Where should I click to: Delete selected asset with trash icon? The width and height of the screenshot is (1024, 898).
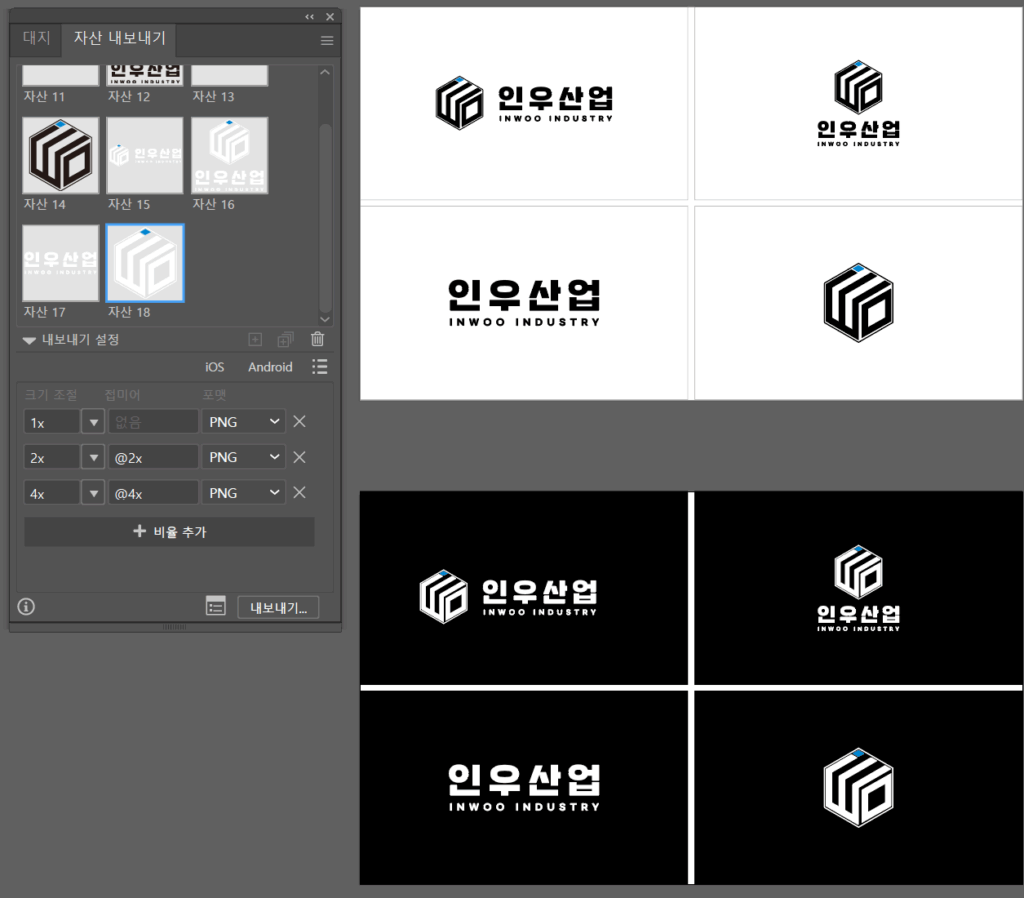317,339
